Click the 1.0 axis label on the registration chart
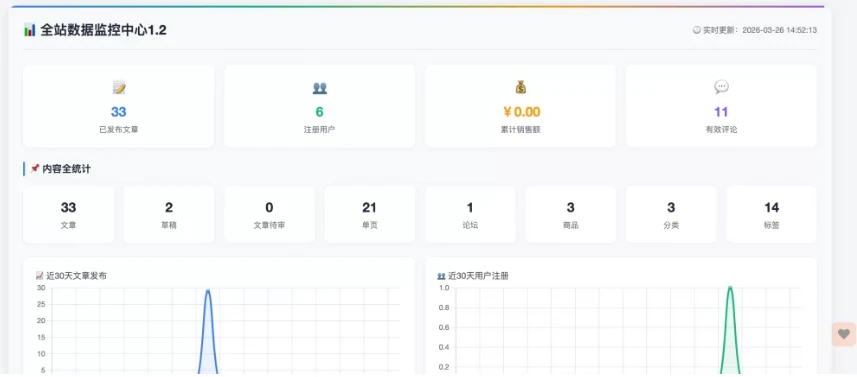Image resolution: width=857 pixels, height=377 pixels. coord(444,288)
